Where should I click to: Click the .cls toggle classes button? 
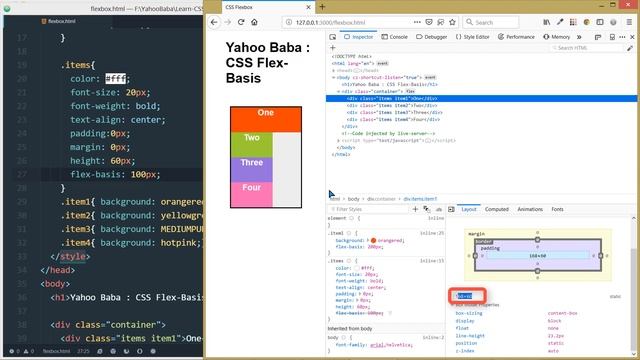coord(439,209)
